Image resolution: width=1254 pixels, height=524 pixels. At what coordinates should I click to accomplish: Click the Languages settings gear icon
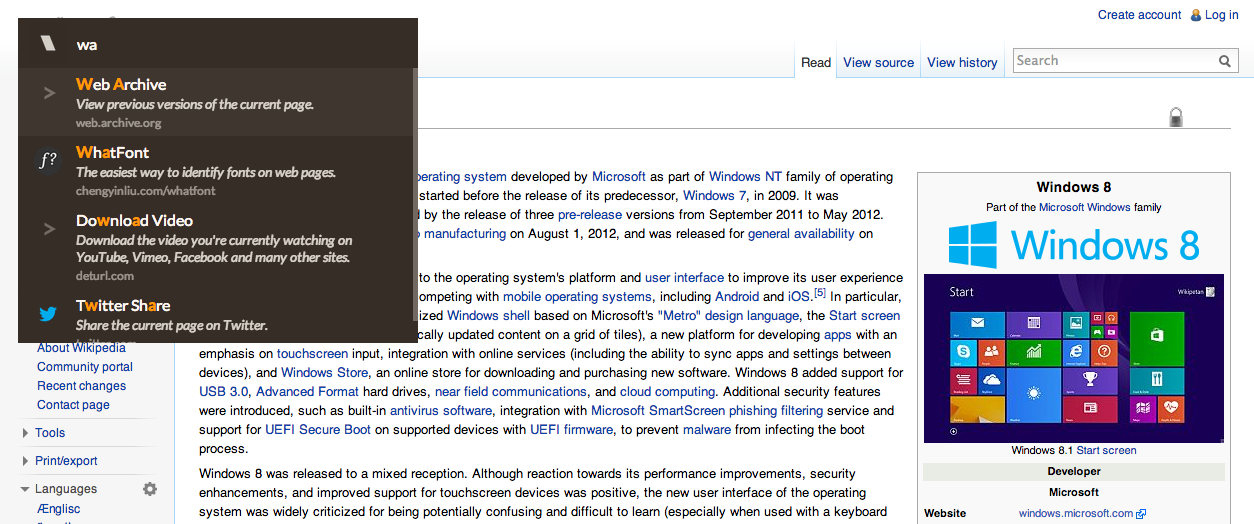[150, 489]
